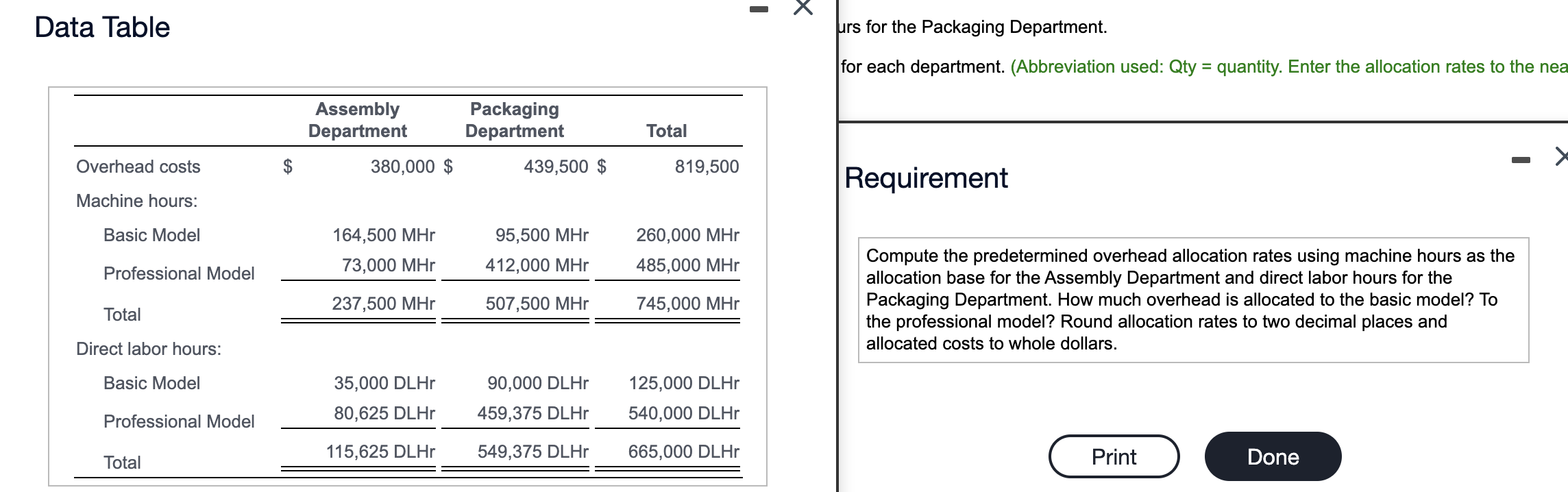Click the 380,000 Assembly overhead cost value
Image resolution: width=1568 pixels, height=492 pixels.
402,167
